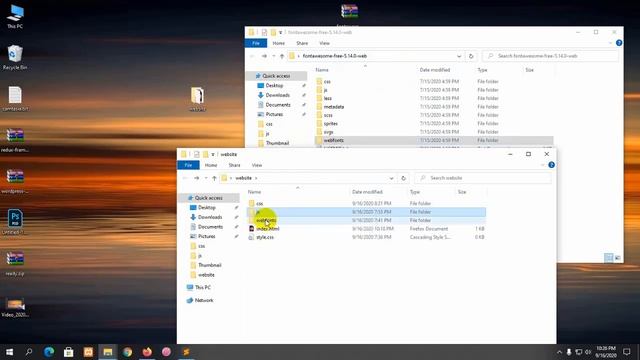Open File tab in website window
The image size is (640, 360).
(x=188, y=165)
